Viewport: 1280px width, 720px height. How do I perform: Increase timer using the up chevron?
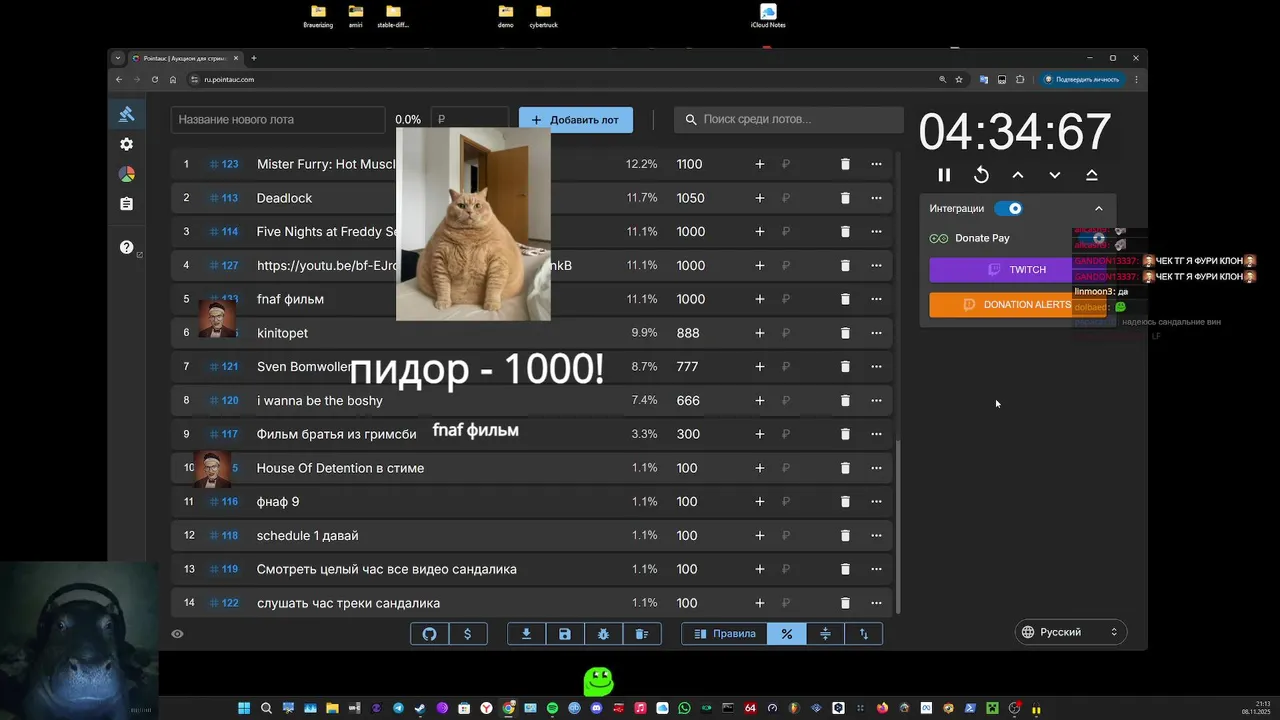point(1018,175)
